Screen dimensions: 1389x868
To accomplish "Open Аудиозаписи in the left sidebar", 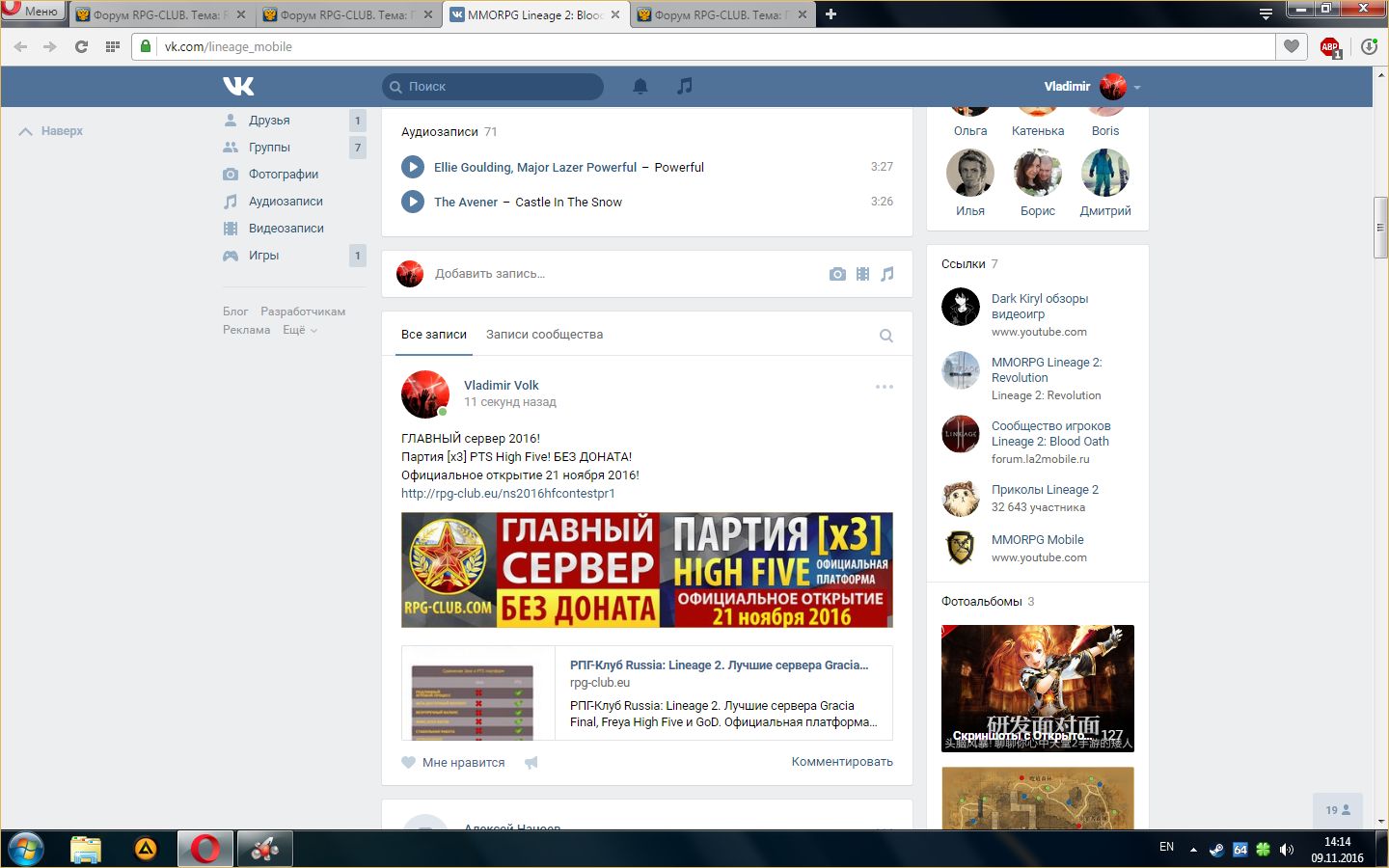I will tap(286, 202).
